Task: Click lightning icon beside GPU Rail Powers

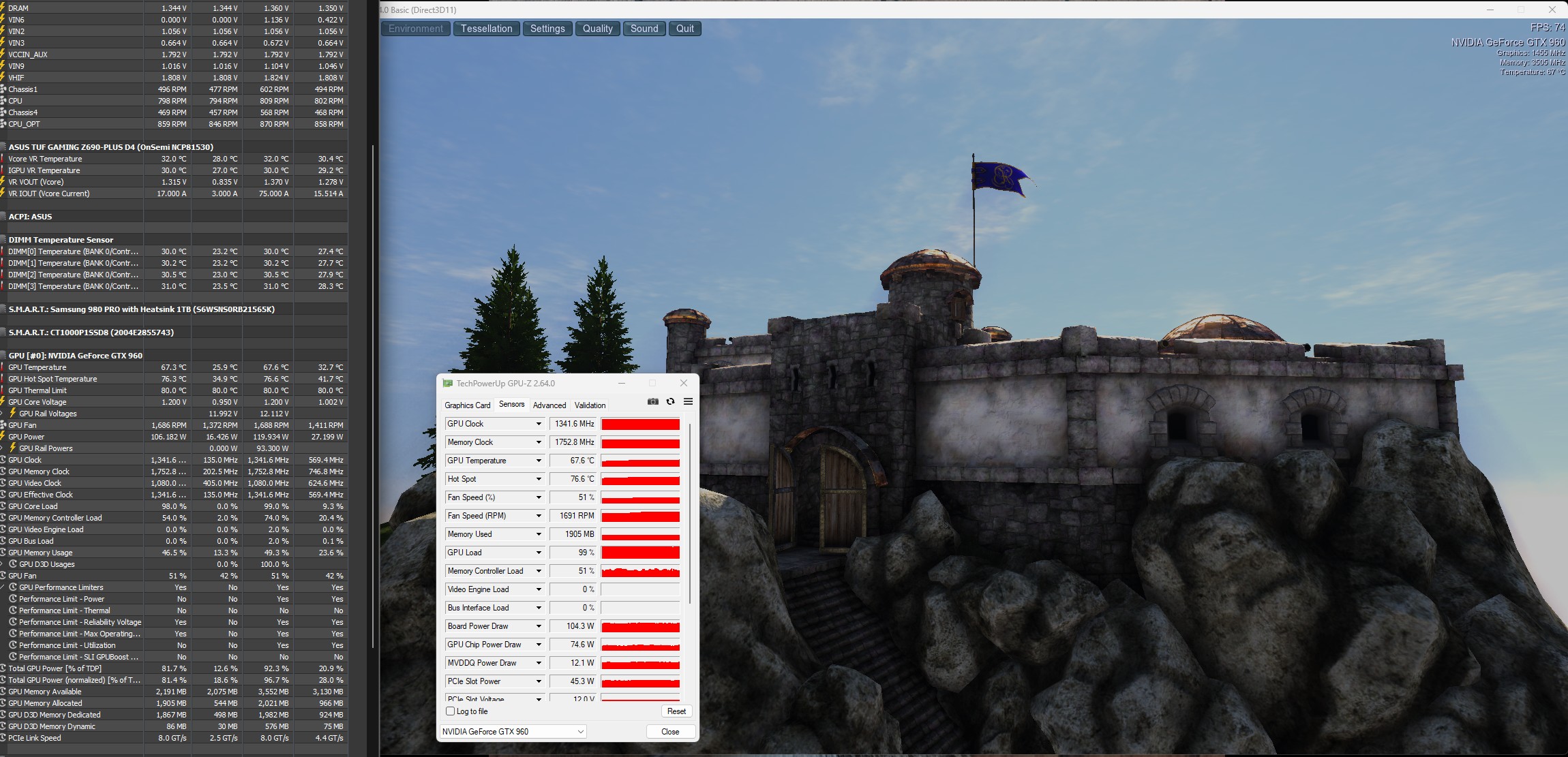Action: pyautogui.click(x=13, y=448)
